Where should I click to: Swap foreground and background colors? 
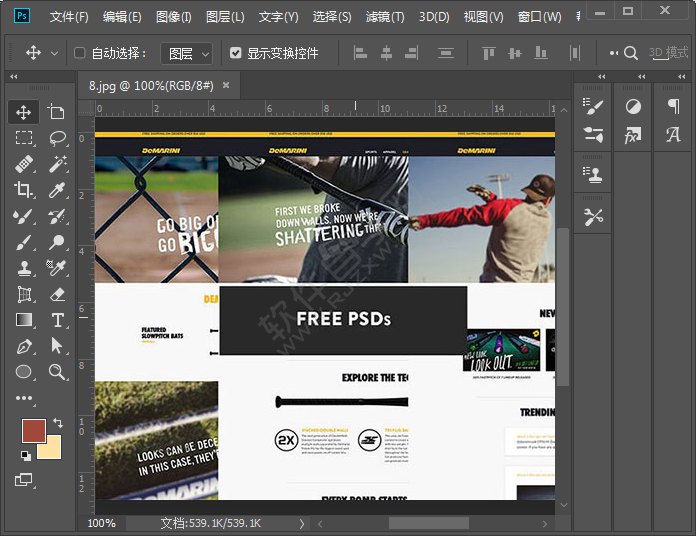[x=57, y=423]
